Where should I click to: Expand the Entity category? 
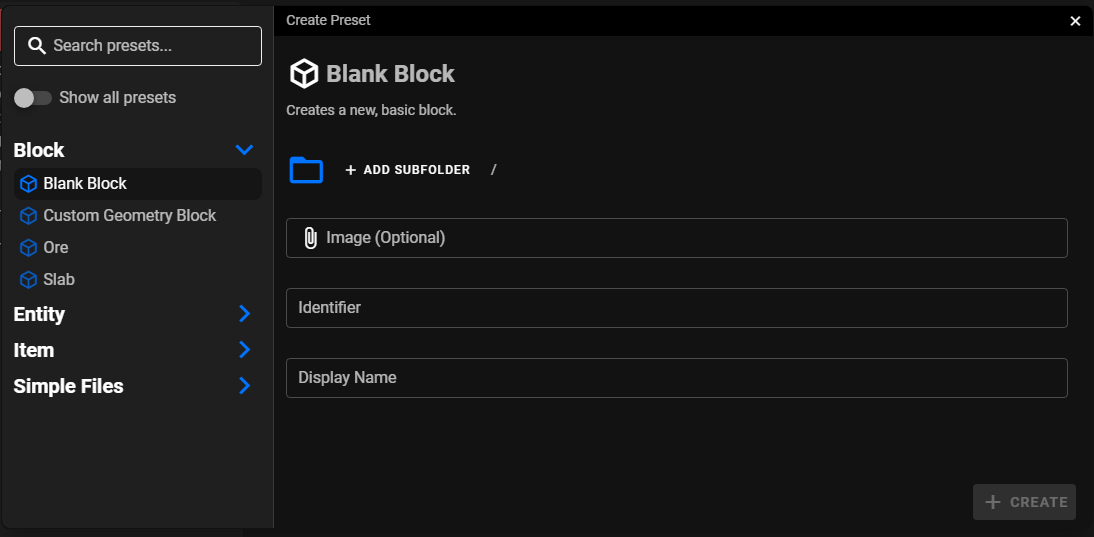coord(244,314)
